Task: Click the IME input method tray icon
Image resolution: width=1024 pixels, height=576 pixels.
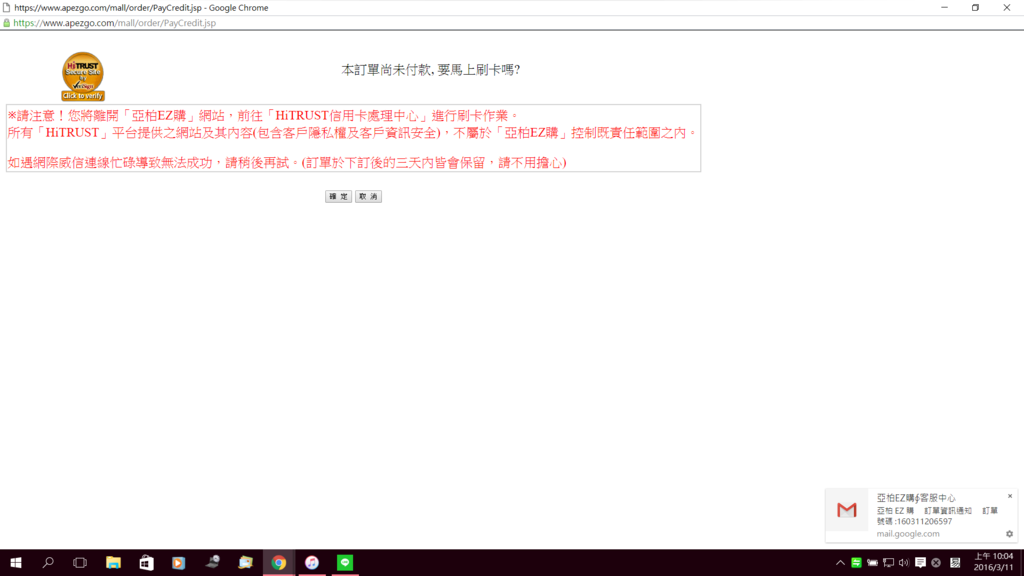Action: (955, 562)
